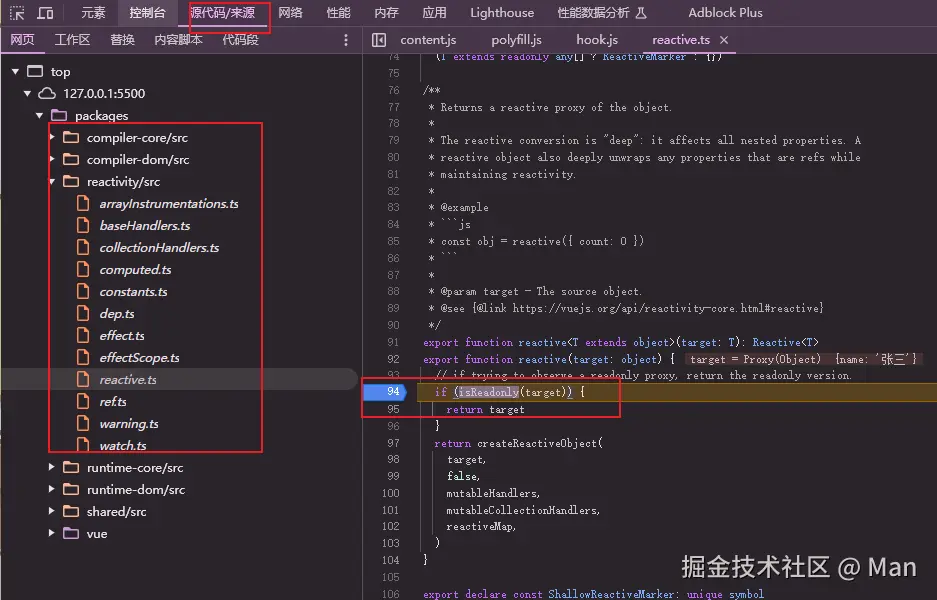
Task: Open the Lighthouse tab
Action: pyautogui.click(x=502, y=13)
